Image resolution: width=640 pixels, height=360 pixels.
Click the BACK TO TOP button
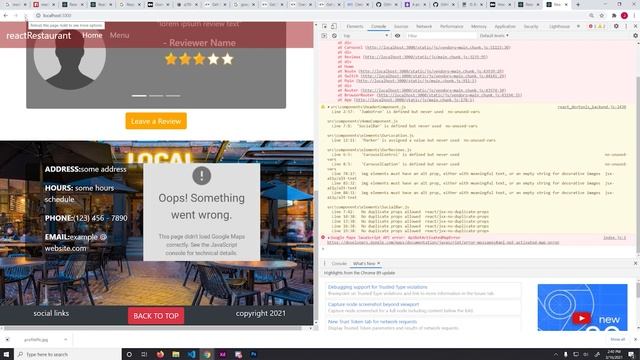click(156, 316)
